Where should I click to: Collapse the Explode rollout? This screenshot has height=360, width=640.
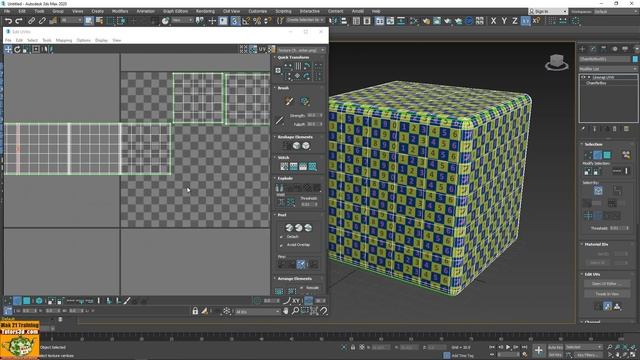(275, 178)
